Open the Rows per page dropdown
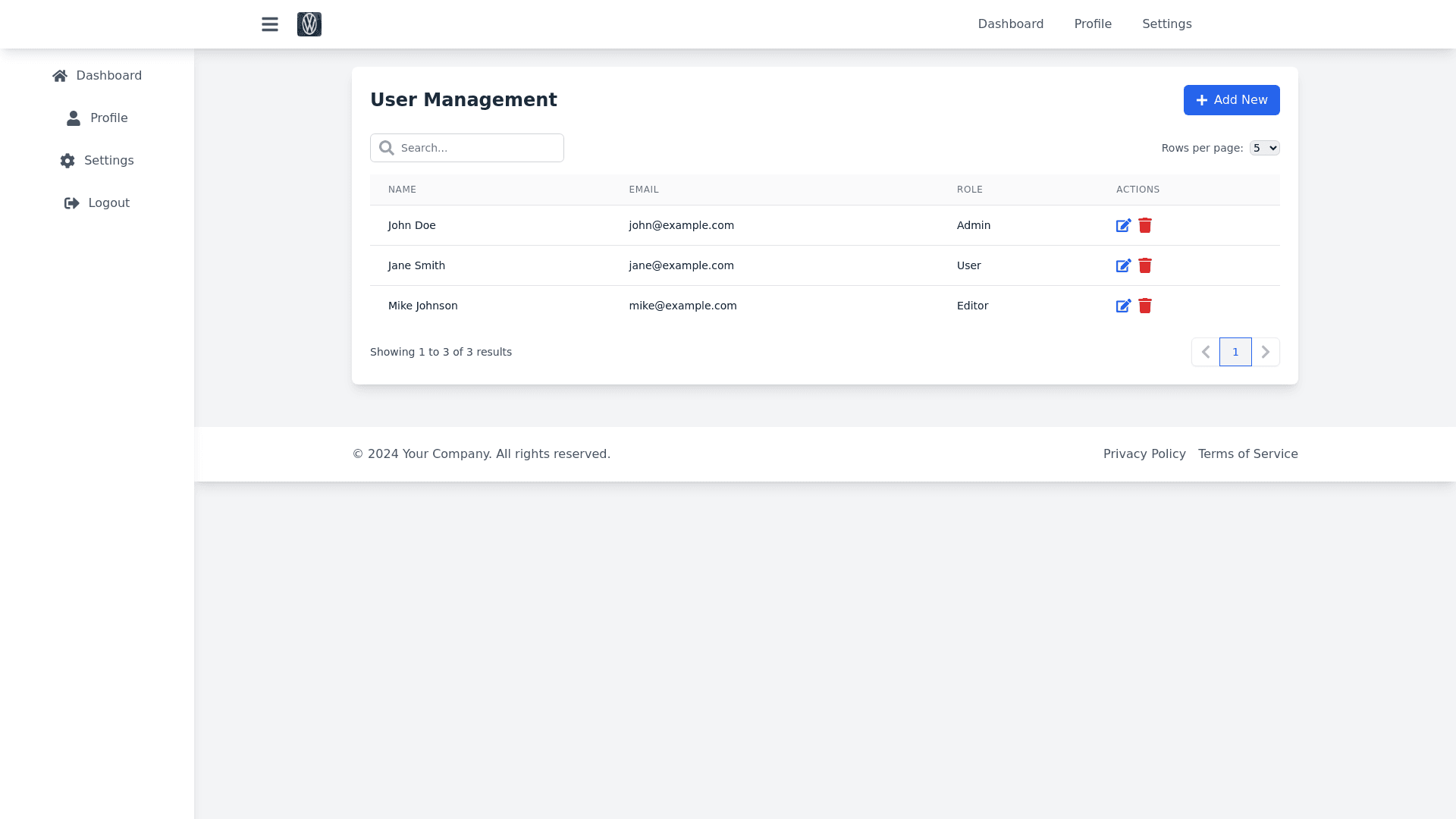Image resolution: width=1456 pixels, height=819 pixels. point(1264,148)
